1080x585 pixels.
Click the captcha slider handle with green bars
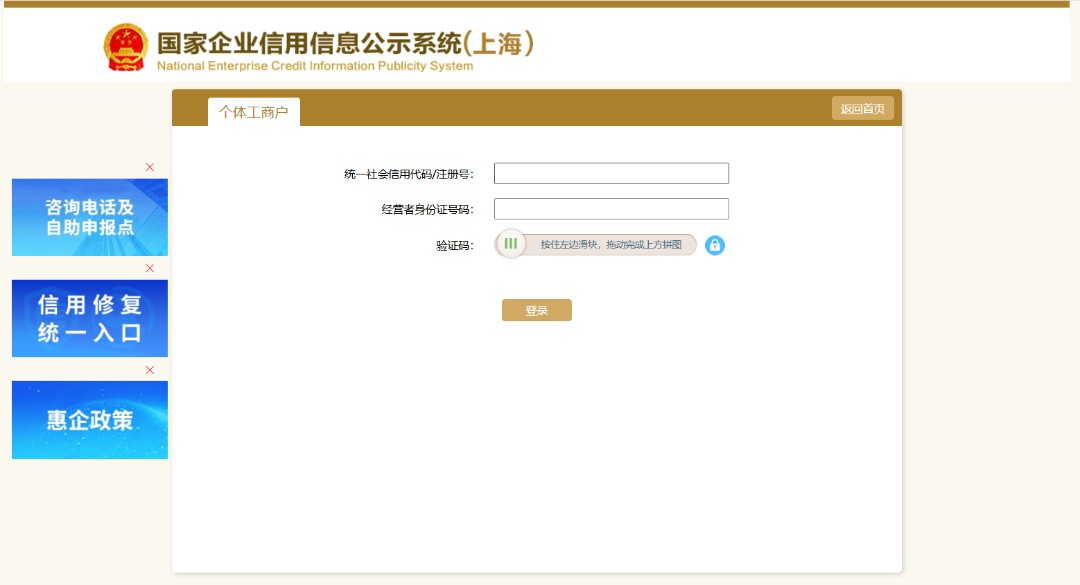click(x=511, y=244)
